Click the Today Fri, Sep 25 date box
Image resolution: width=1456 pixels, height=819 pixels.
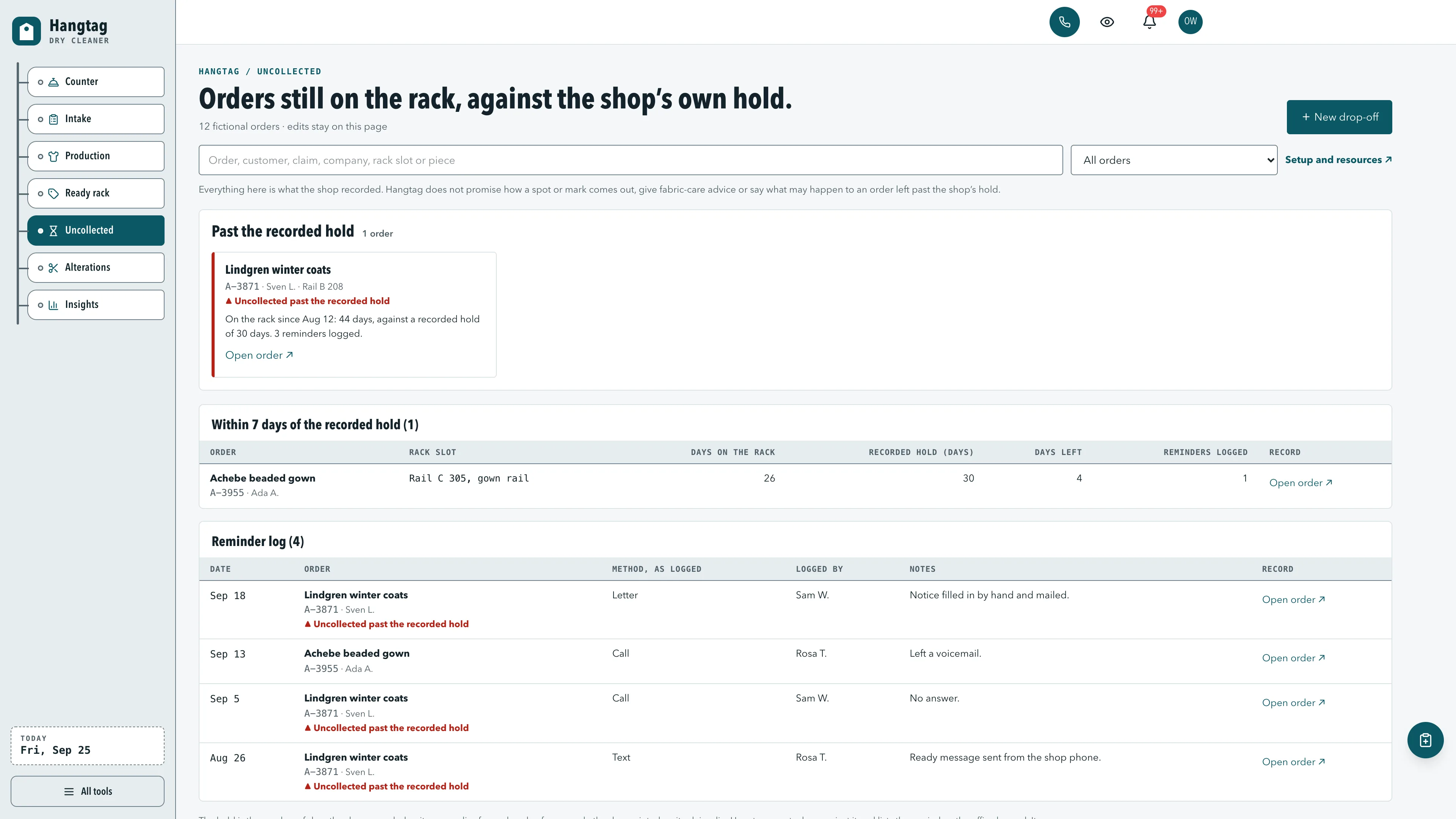click(88, 745)
